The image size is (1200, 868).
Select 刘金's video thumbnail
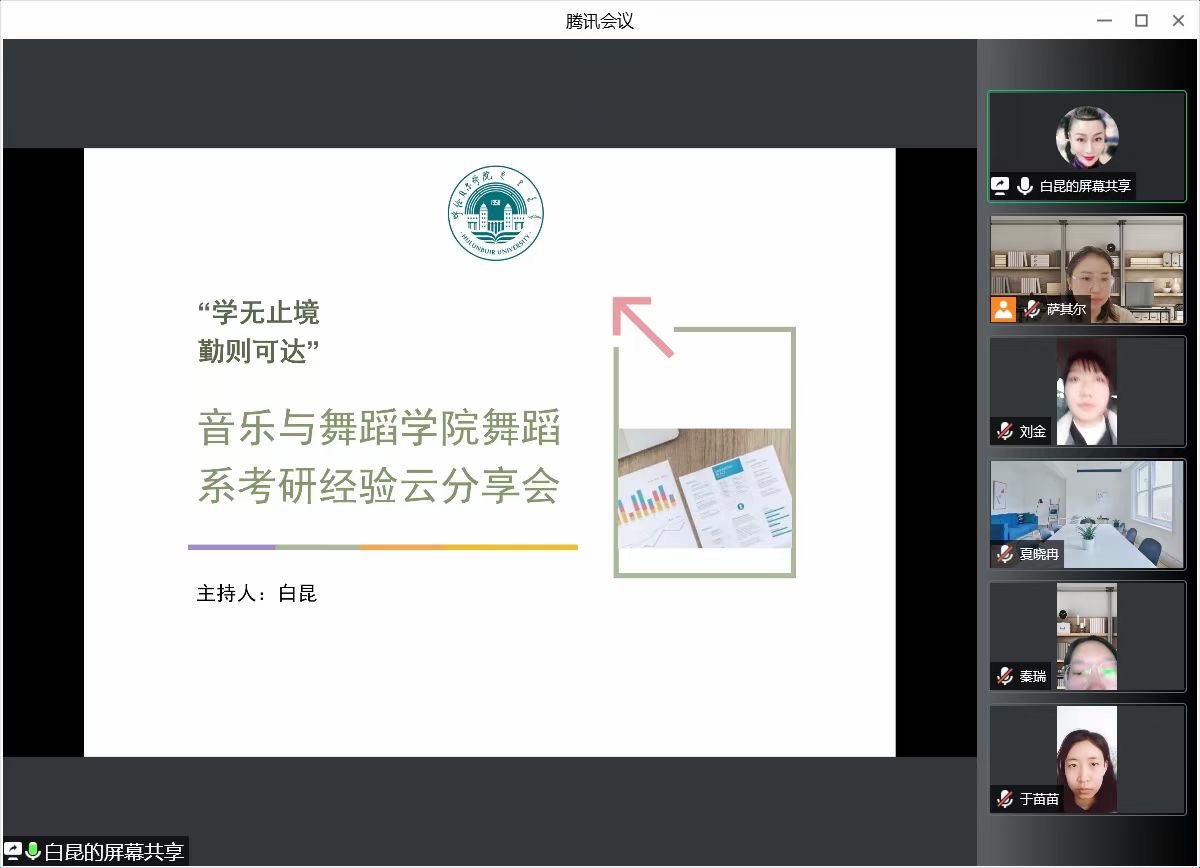[1087, 390]
